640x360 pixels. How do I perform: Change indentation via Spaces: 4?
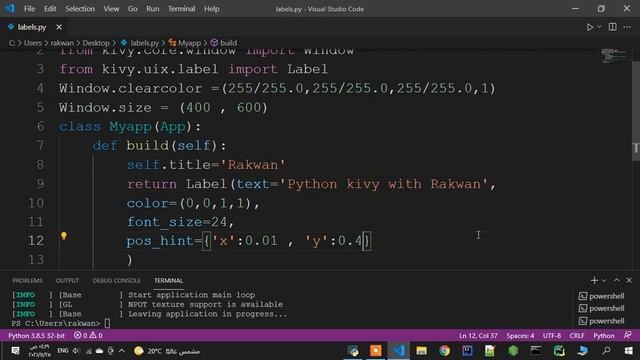520,336
